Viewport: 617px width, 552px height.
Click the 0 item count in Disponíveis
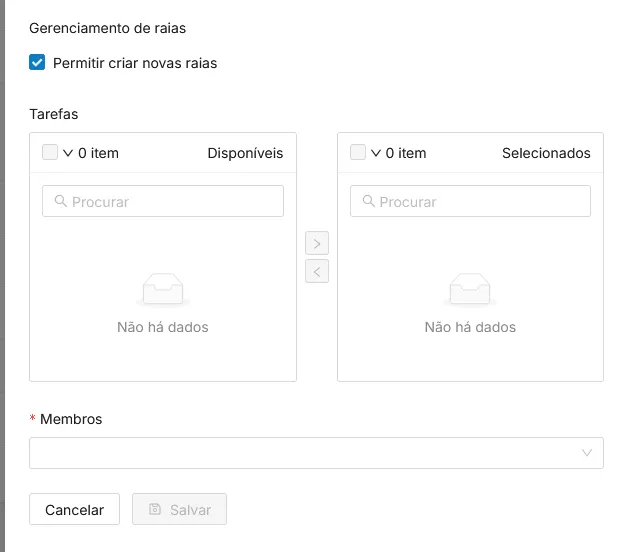pos(98,153)
